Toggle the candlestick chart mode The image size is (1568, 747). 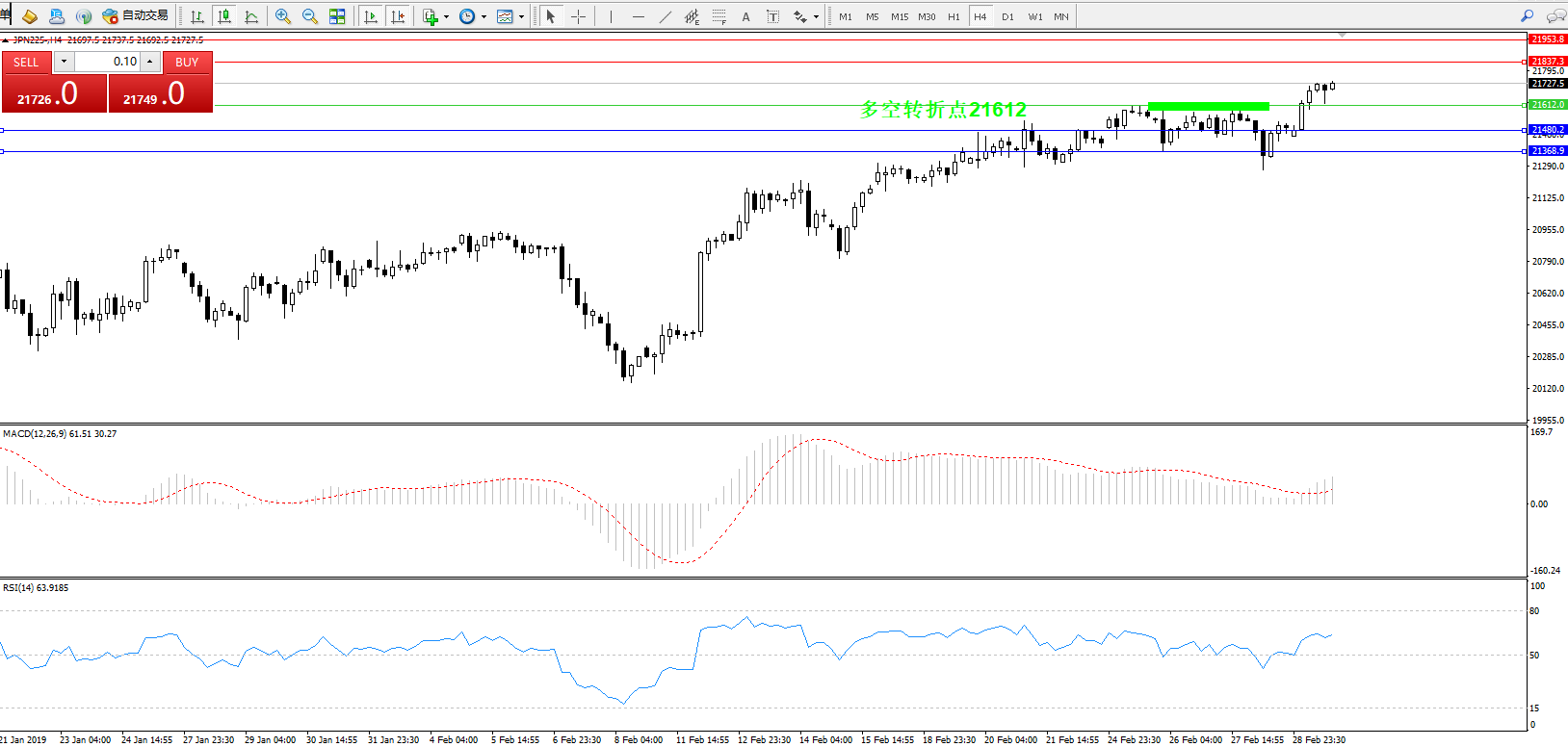coord(224,16)
